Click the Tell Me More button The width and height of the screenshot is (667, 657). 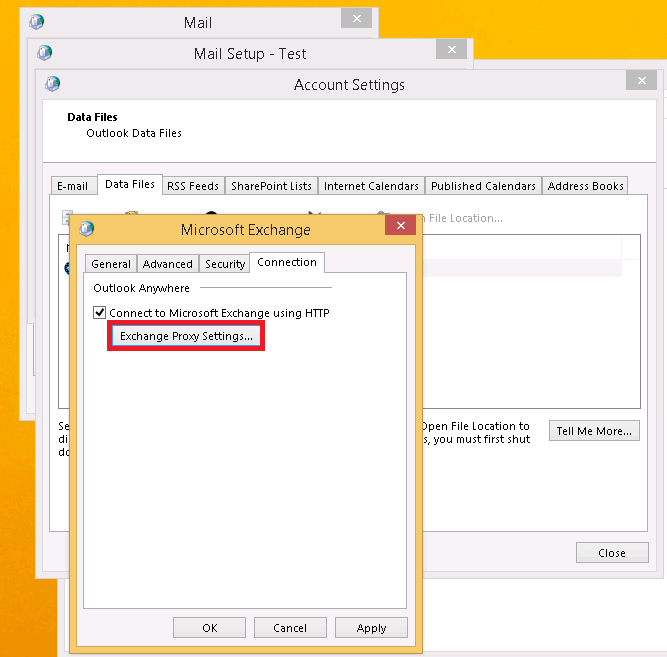(594, 431)
